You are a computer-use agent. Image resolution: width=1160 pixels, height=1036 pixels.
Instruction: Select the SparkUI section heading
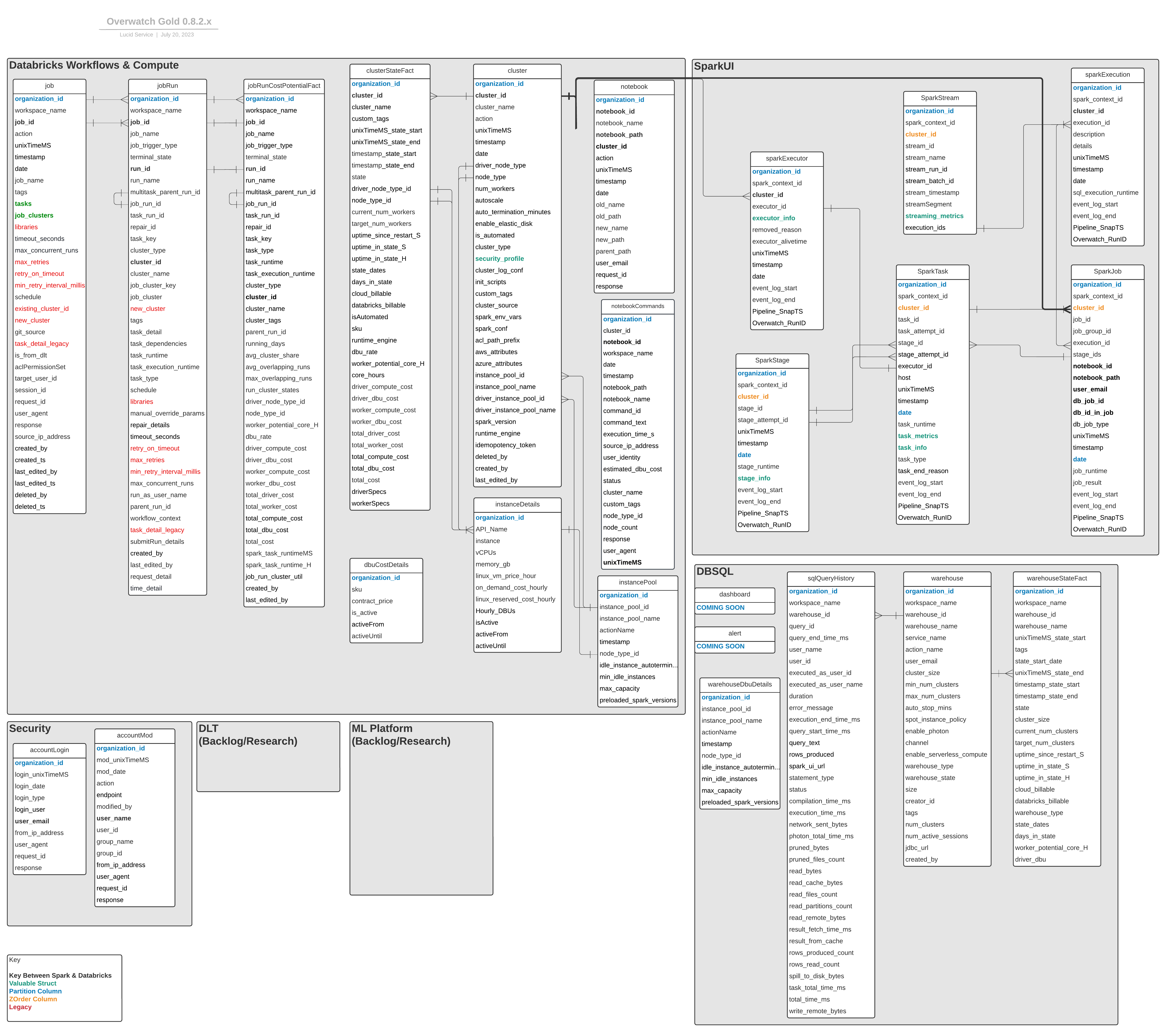[x=714, y=66]
